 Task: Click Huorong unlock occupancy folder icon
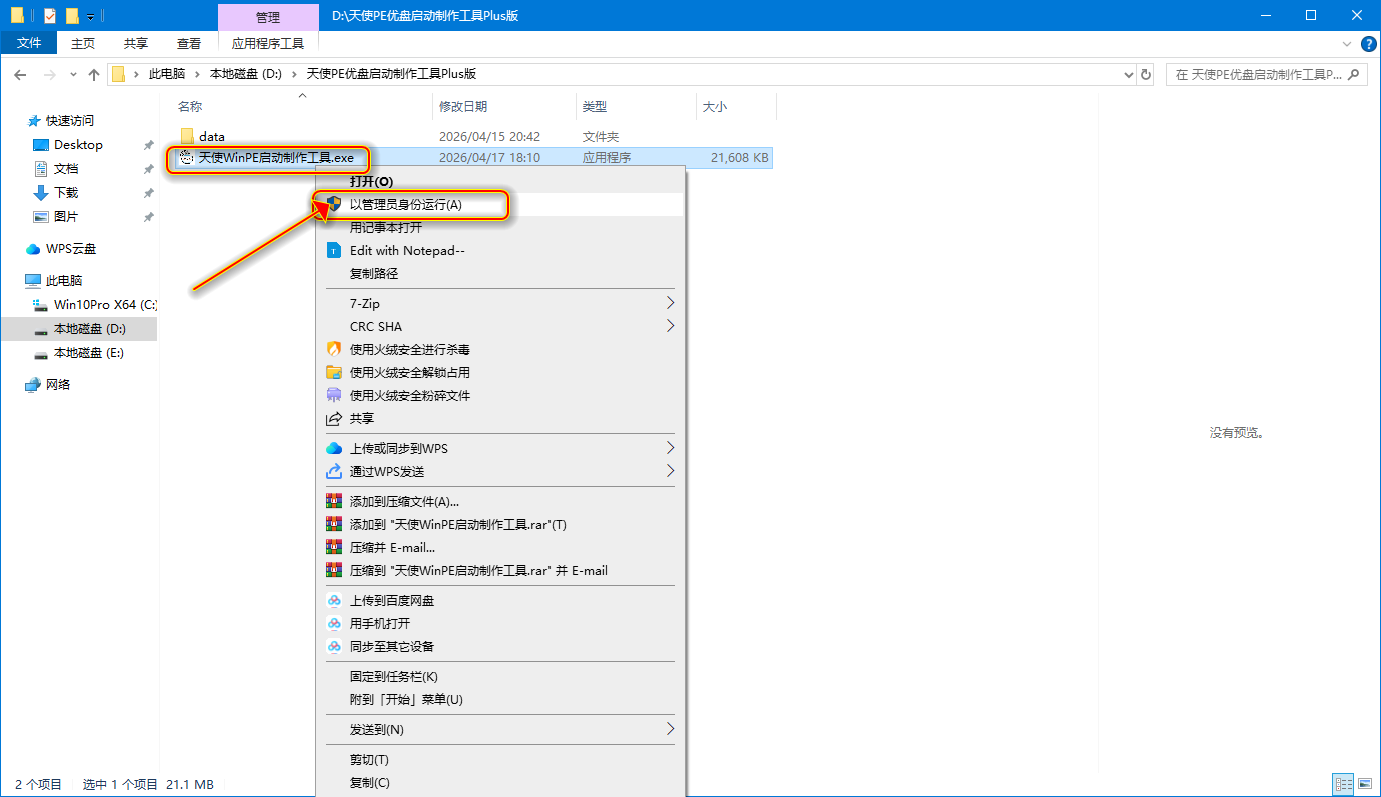pyautogui.click(x=334, y=372)
